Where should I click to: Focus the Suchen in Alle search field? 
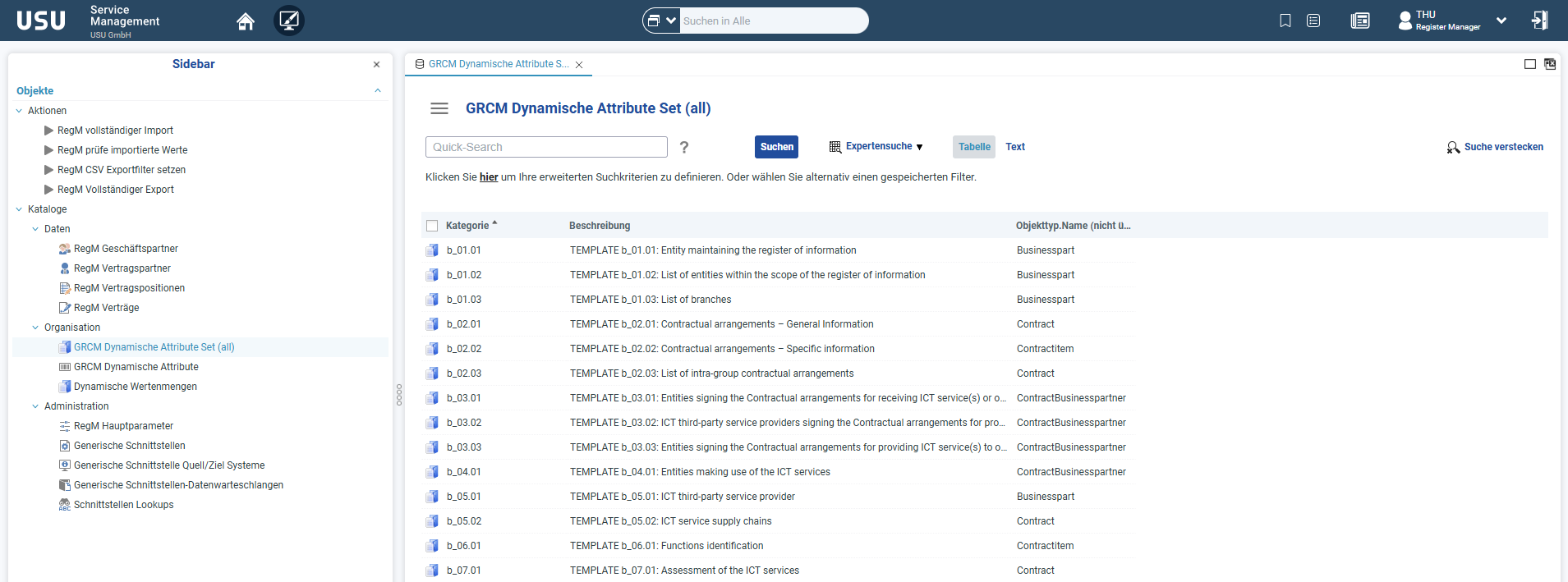coord(772,21)
